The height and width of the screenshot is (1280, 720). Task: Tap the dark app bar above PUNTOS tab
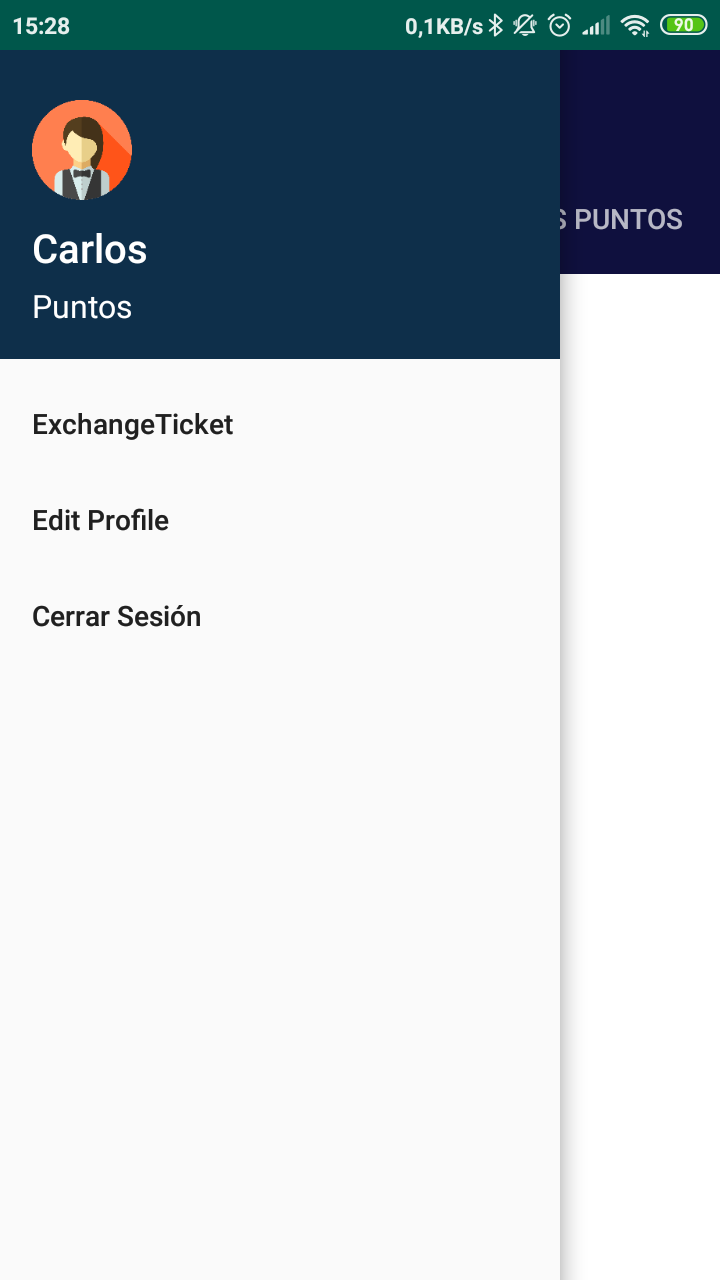[x=640, y=110]
